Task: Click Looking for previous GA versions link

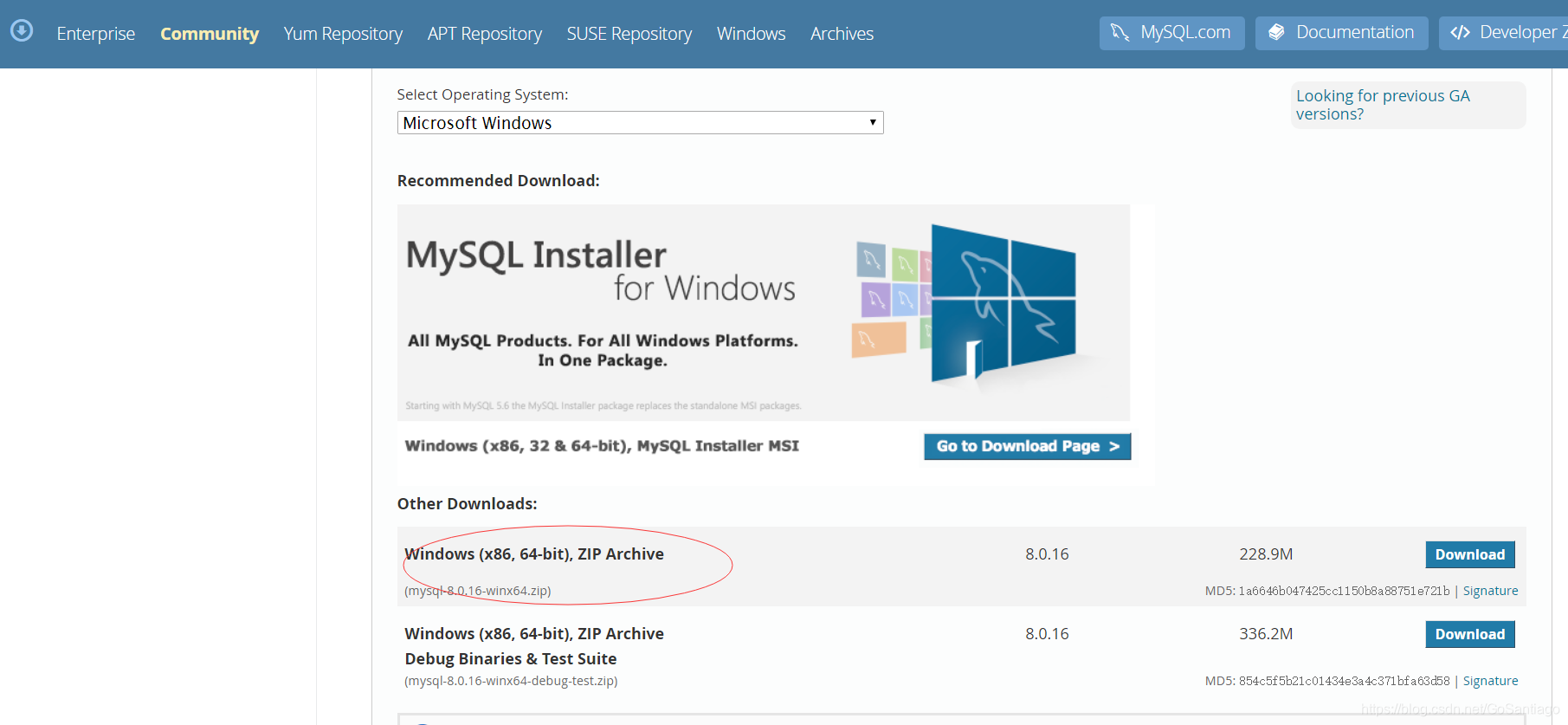Action: (1383, 105)
